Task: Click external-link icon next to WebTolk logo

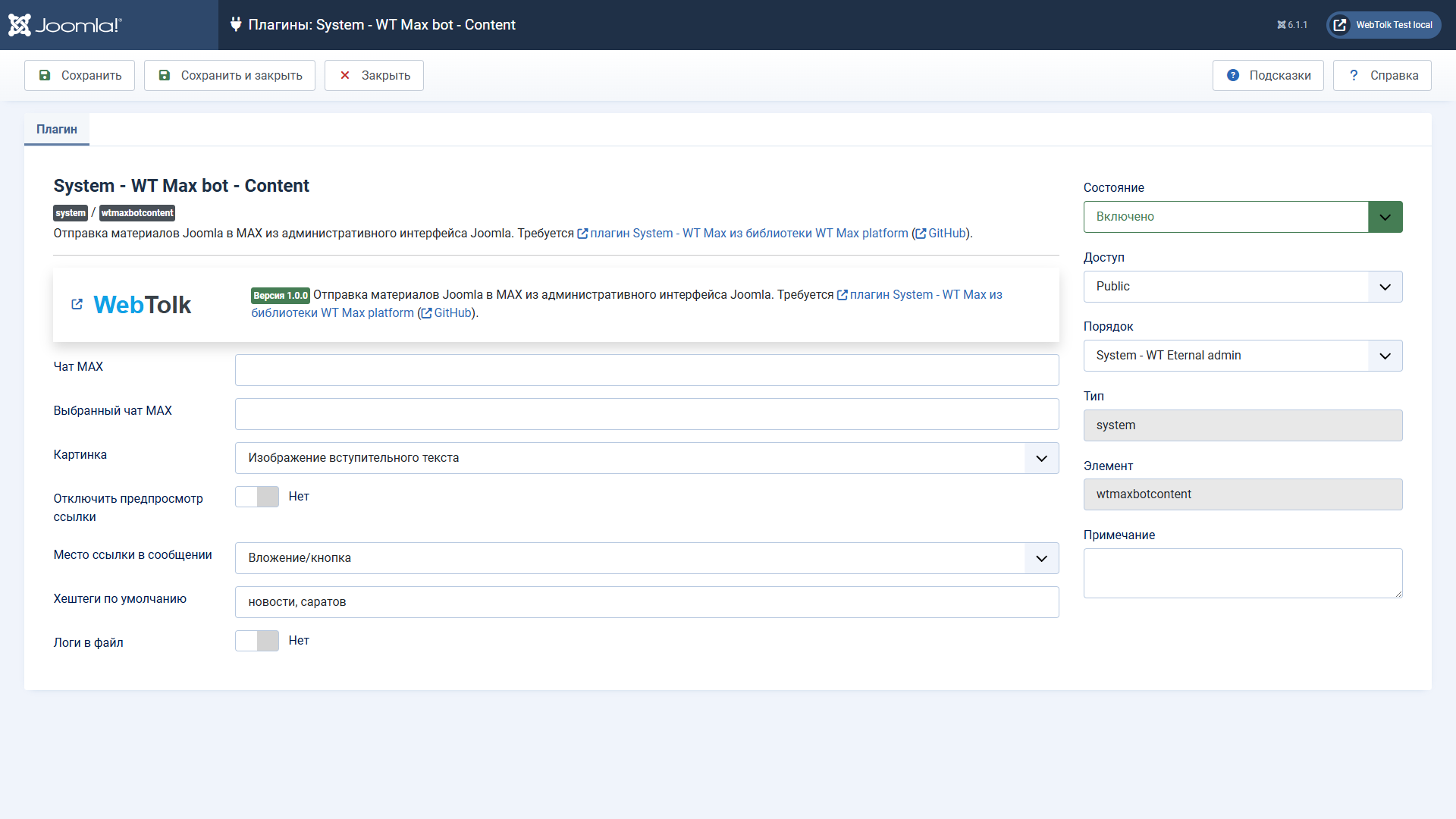Action: (x=77, y=304)
